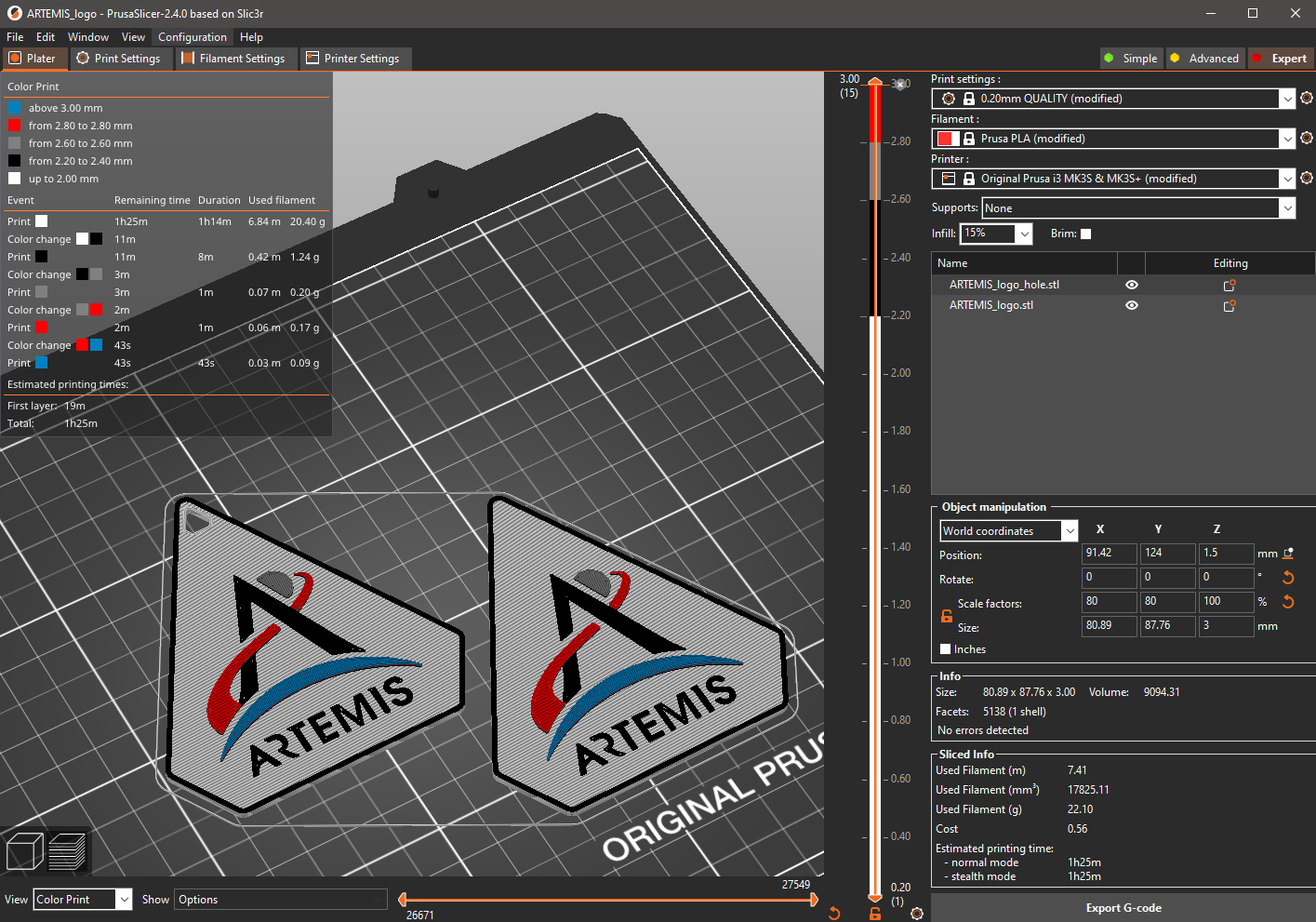The width and height of the screenshot is (1316, 922).
Task: Click editing icon for ARTEMIS_logo.stl
Action: click(x=1230, y=305)
